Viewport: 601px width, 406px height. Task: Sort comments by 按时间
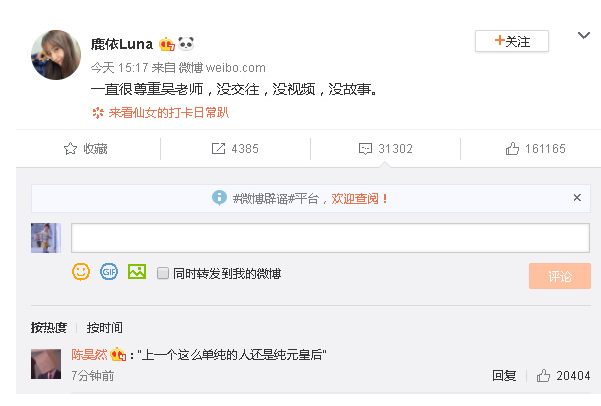point(105,327)
